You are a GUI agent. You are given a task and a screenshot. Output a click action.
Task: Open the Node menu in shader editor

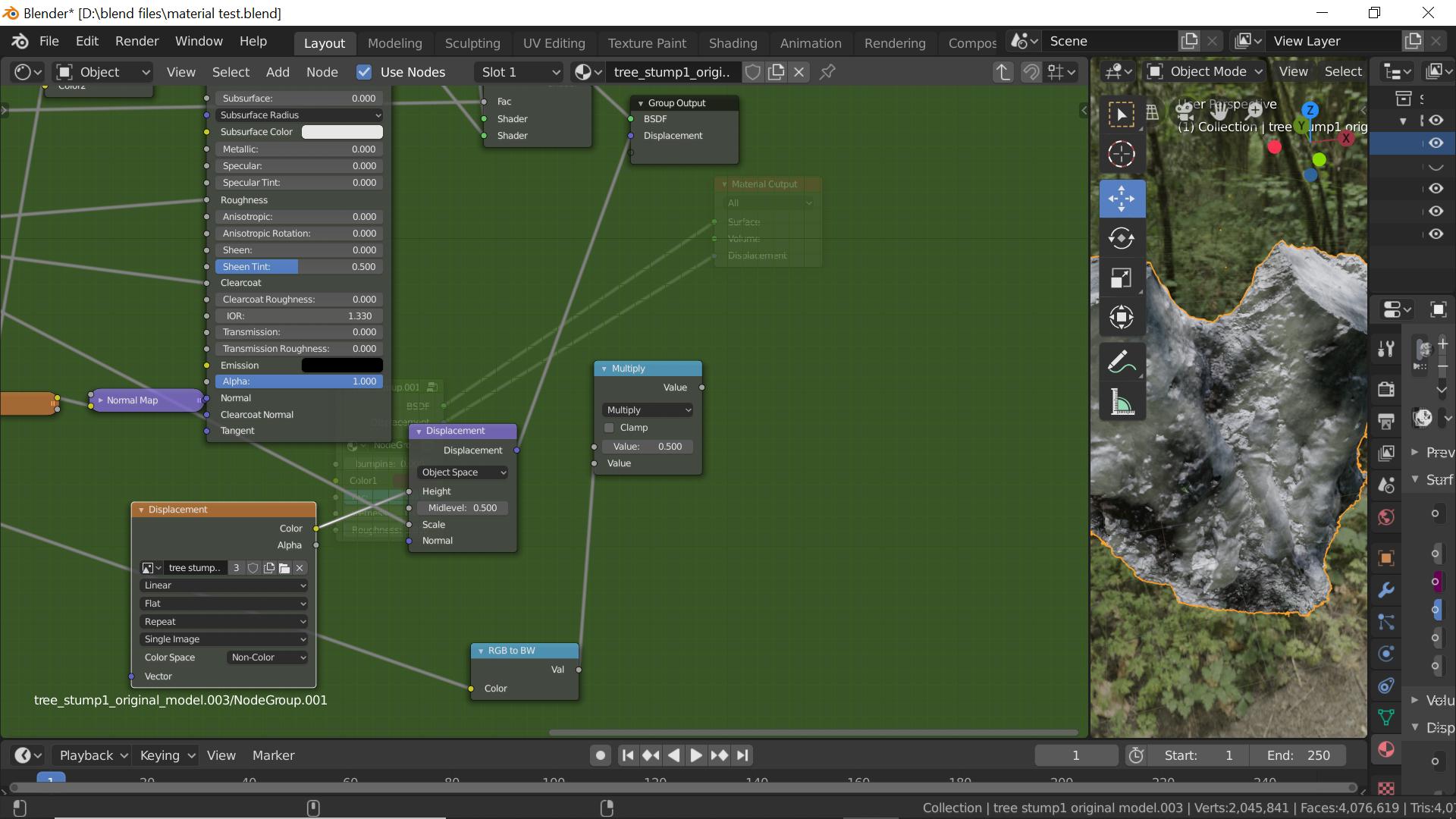[322, 72]
